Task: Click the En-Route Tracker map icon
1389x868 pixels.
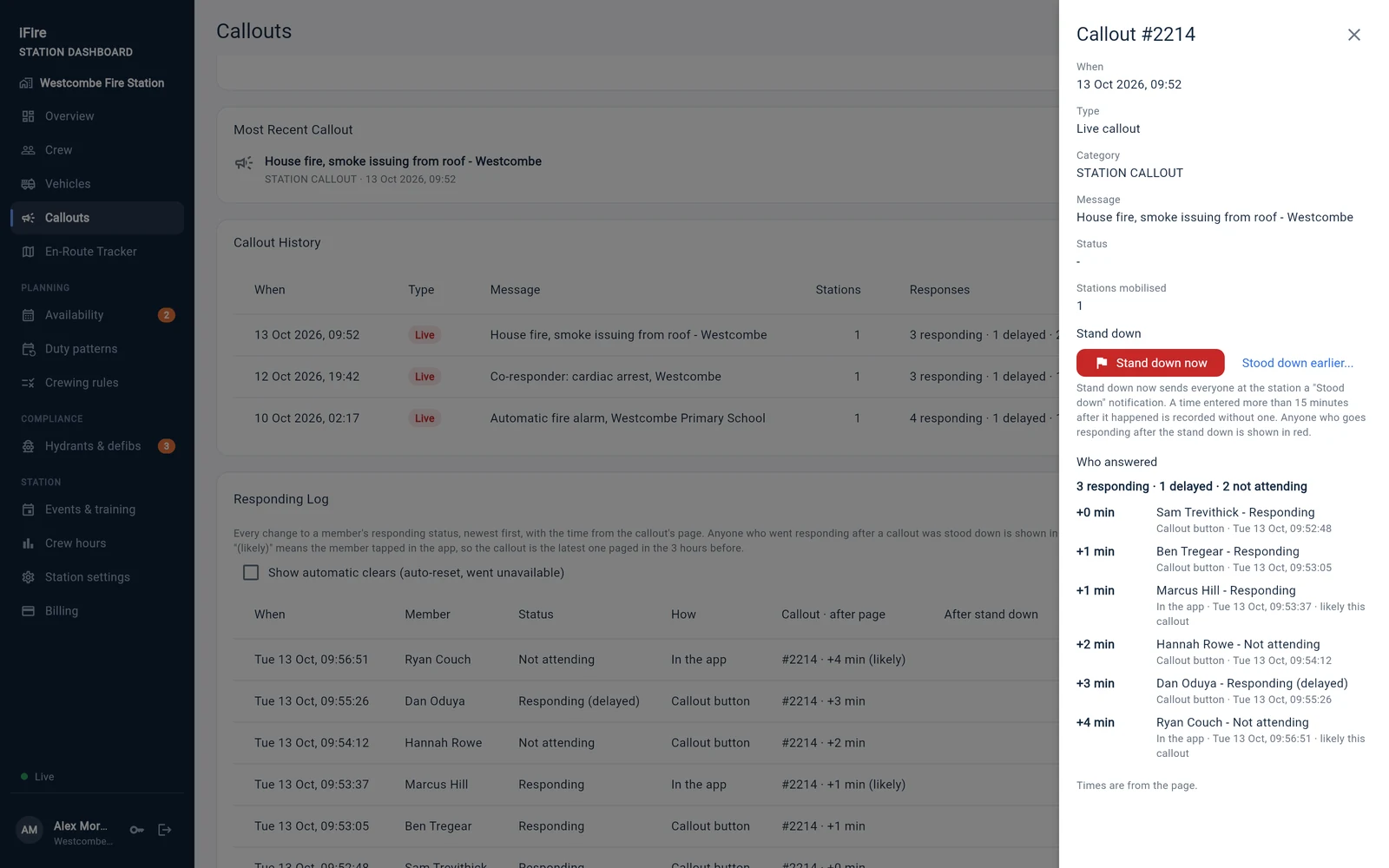Action: (28, 252)
